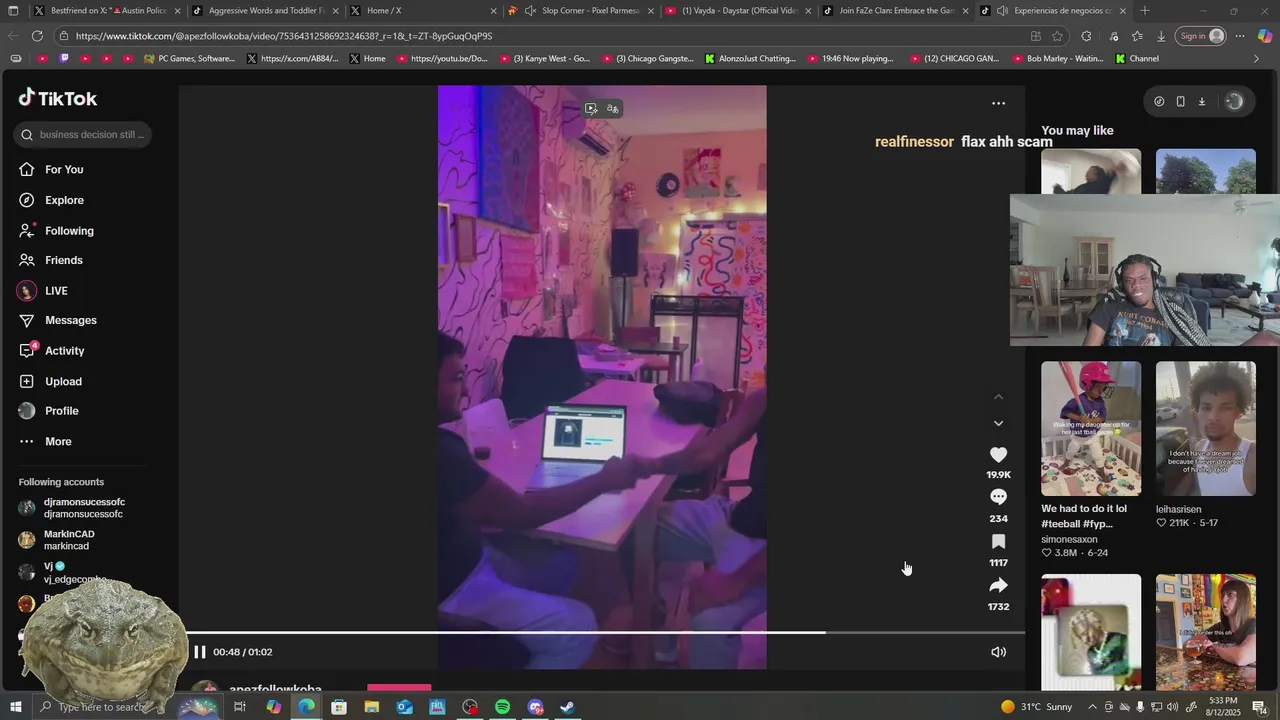Open the Windows Start menu
The height and width of the screenshot is (720, 1280).
pyautogui.click(x=16, y=707)
